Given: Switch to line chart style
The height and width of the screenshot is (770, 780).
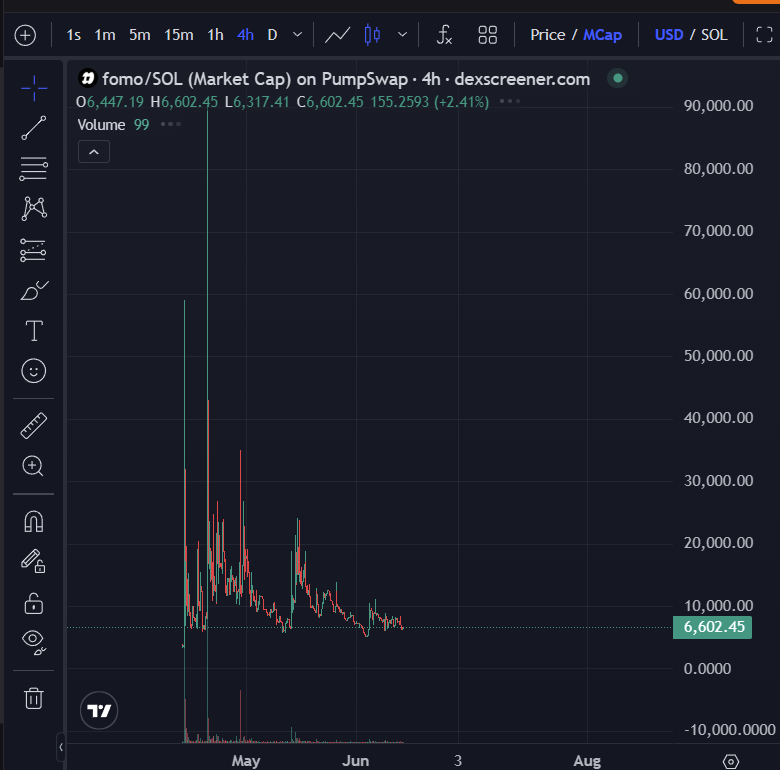Looking at the screenshot, I should pos(337,35).
